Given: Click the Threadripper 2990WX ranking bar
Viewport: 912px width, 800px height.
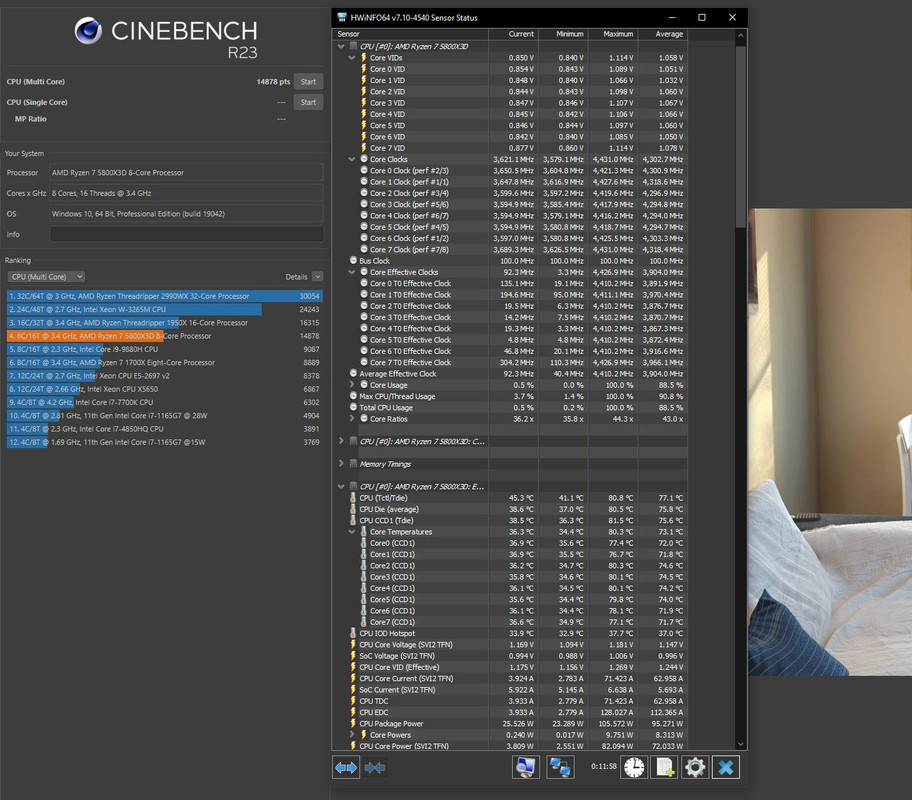Looking at the screenshot, I should tap(165, 296).
